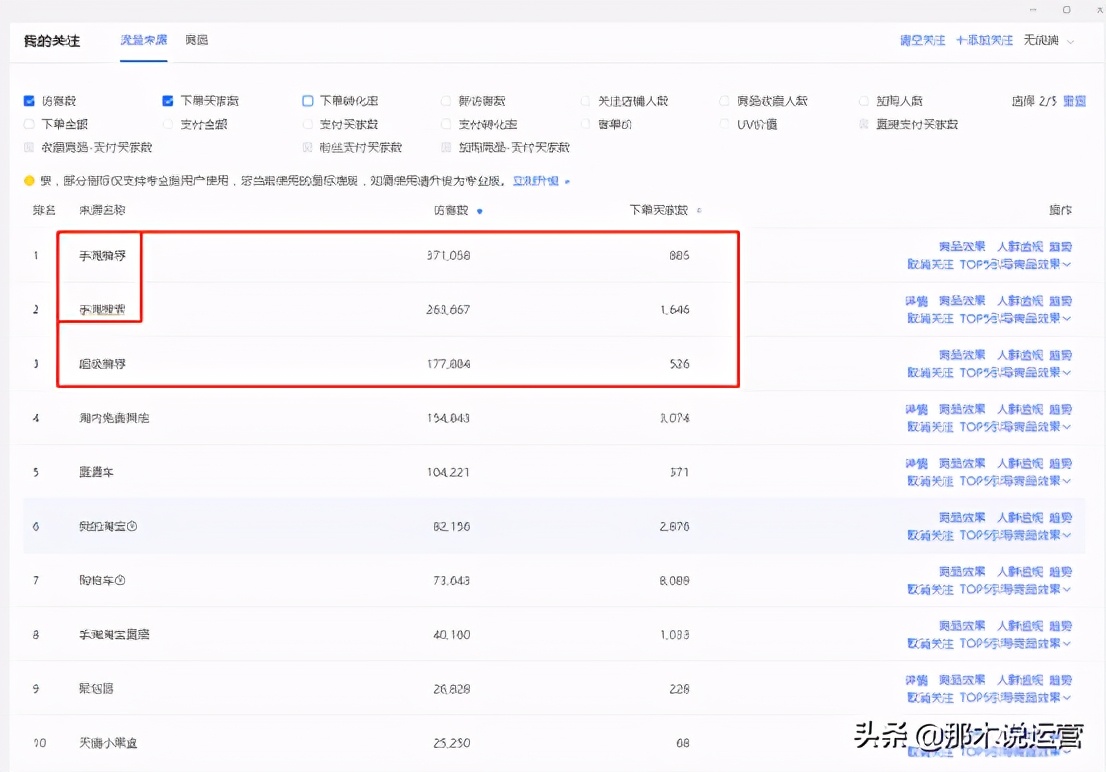Select the UV价值 metric checkbox
Image resolution: width=1106 pixels, height=772 pixels.
pos(724,124)
